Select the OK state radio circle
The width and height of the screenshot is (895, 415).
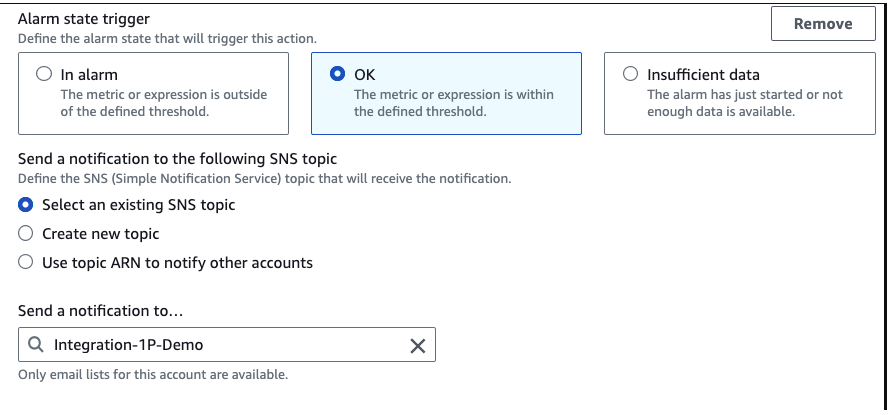click(x=337, y=74)
